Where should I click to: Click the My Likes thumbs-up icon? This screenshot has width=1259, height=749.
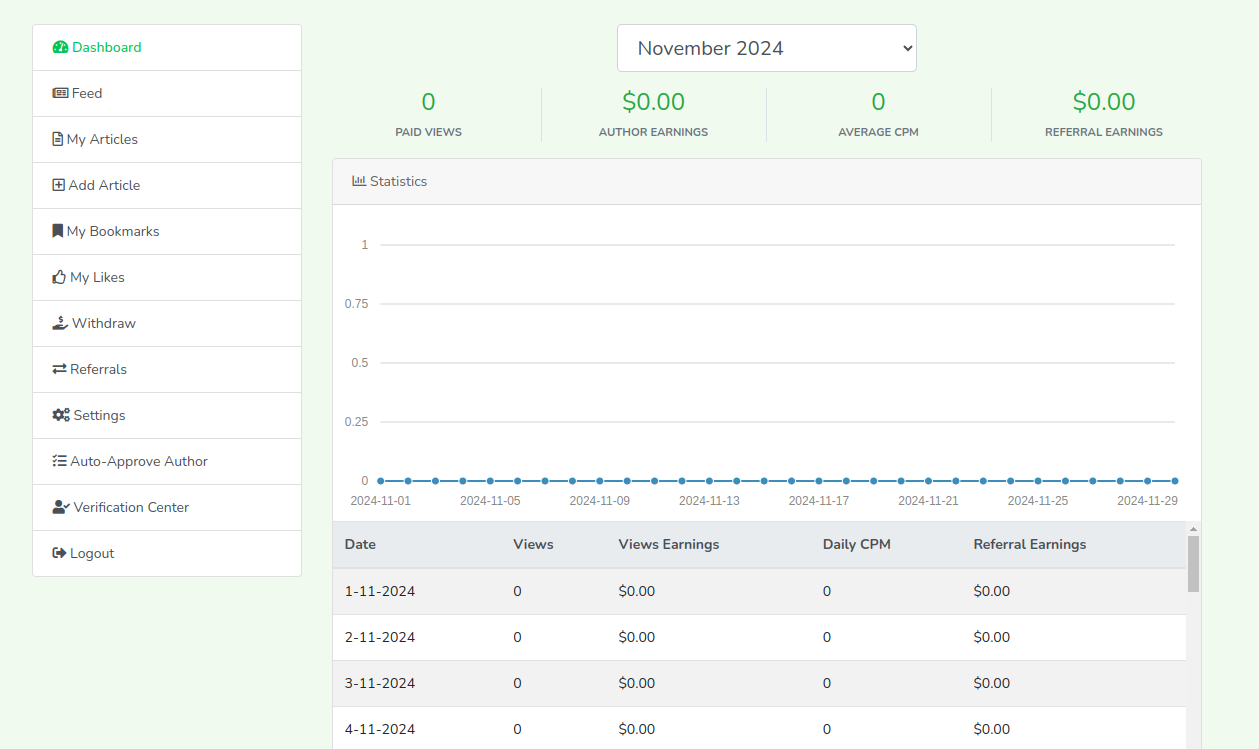coord(59,277)
